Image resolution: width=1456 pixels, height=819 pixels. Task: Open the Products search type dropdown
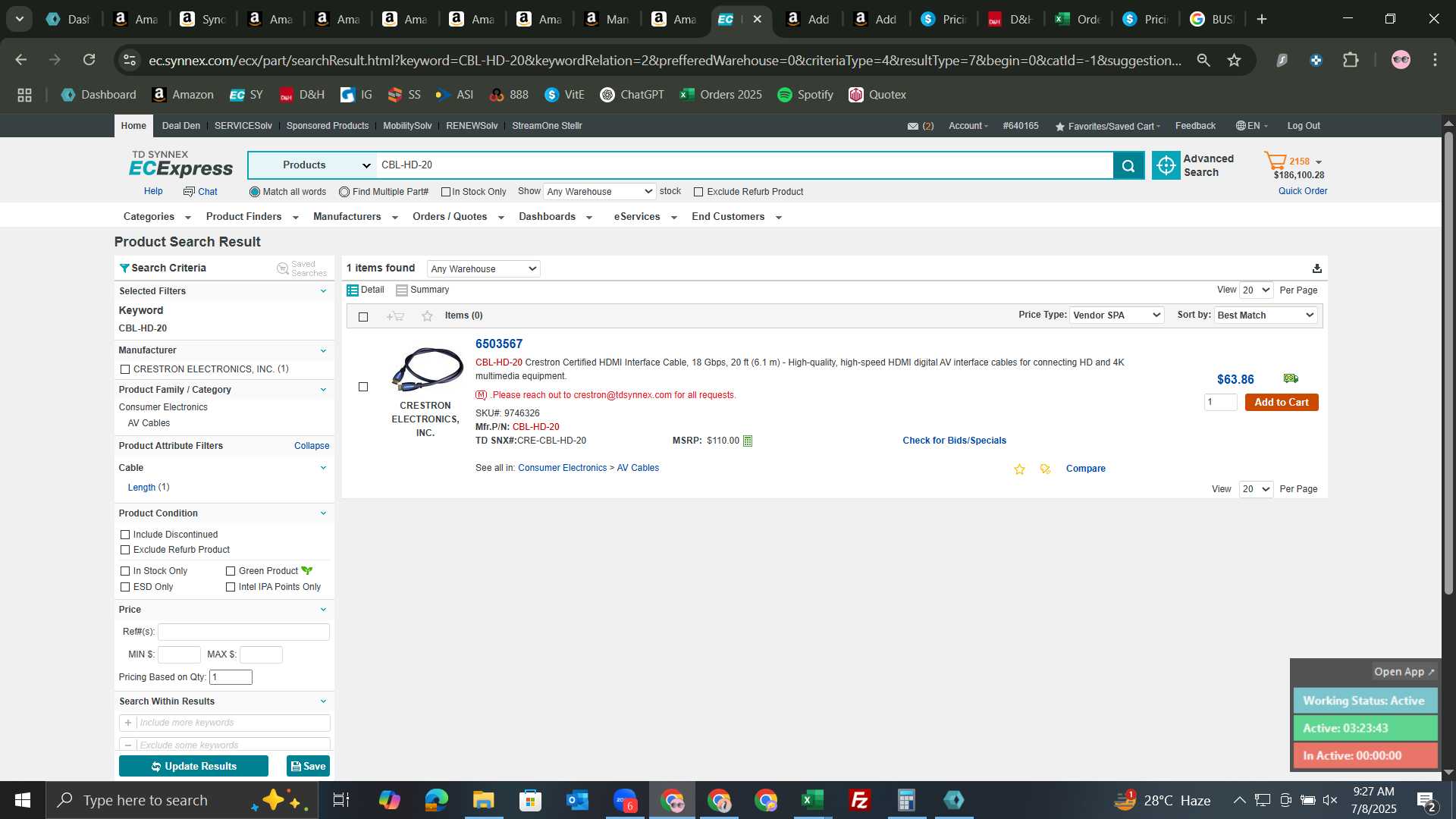tap(312, 165)
